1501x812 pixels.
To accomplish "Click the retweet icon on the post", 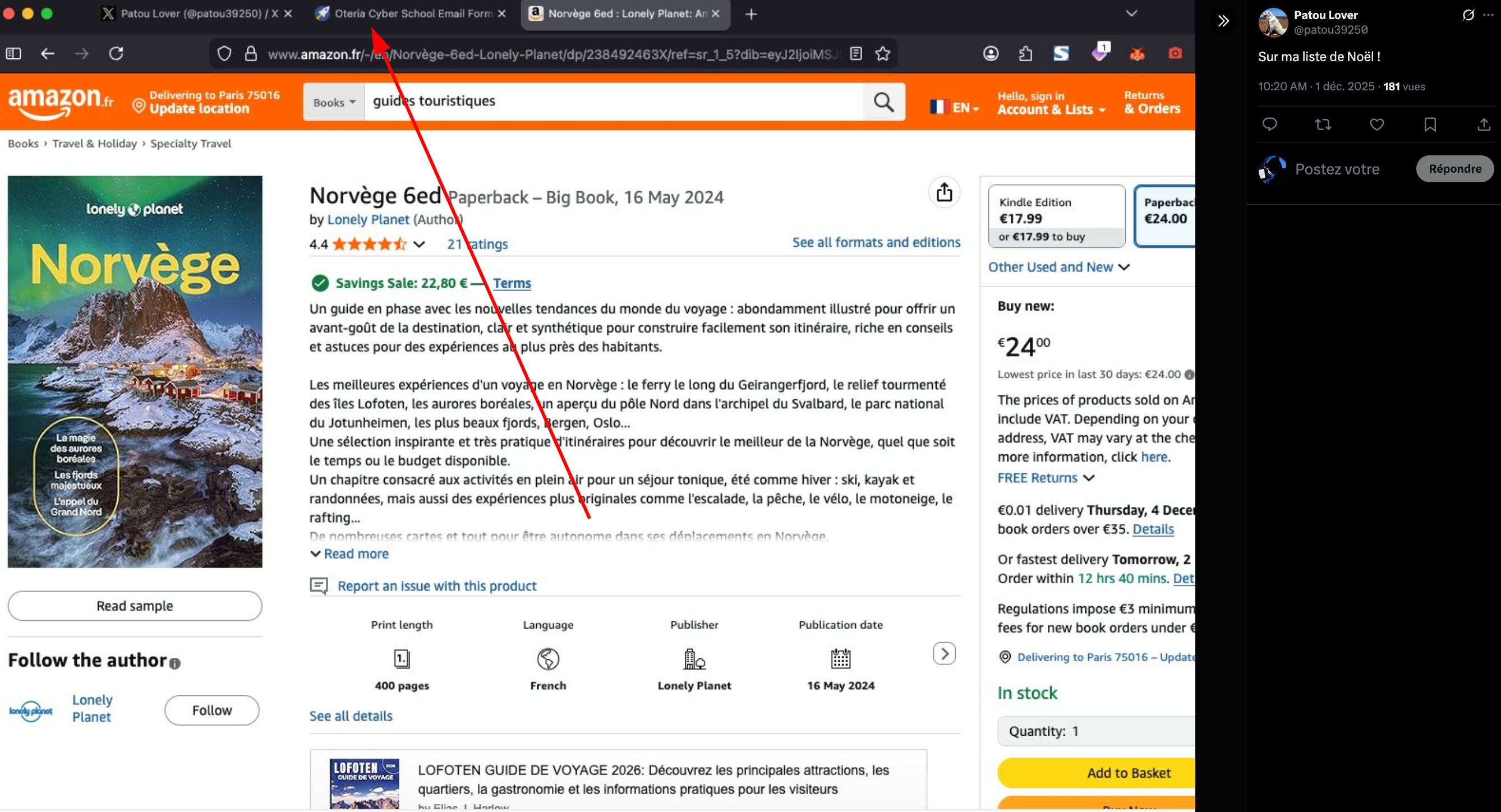I will point(1323,124).
